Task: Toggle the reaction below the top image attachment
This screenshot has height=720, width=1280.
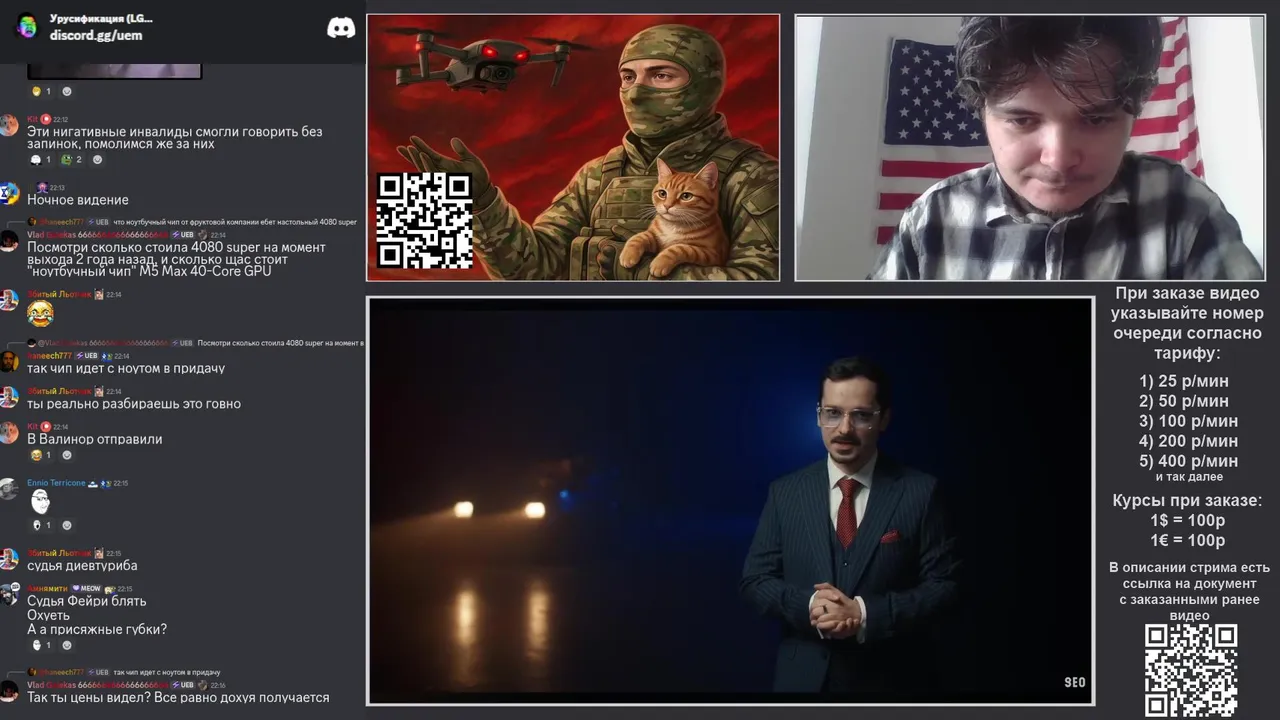Action: click(x=40, y=91)
